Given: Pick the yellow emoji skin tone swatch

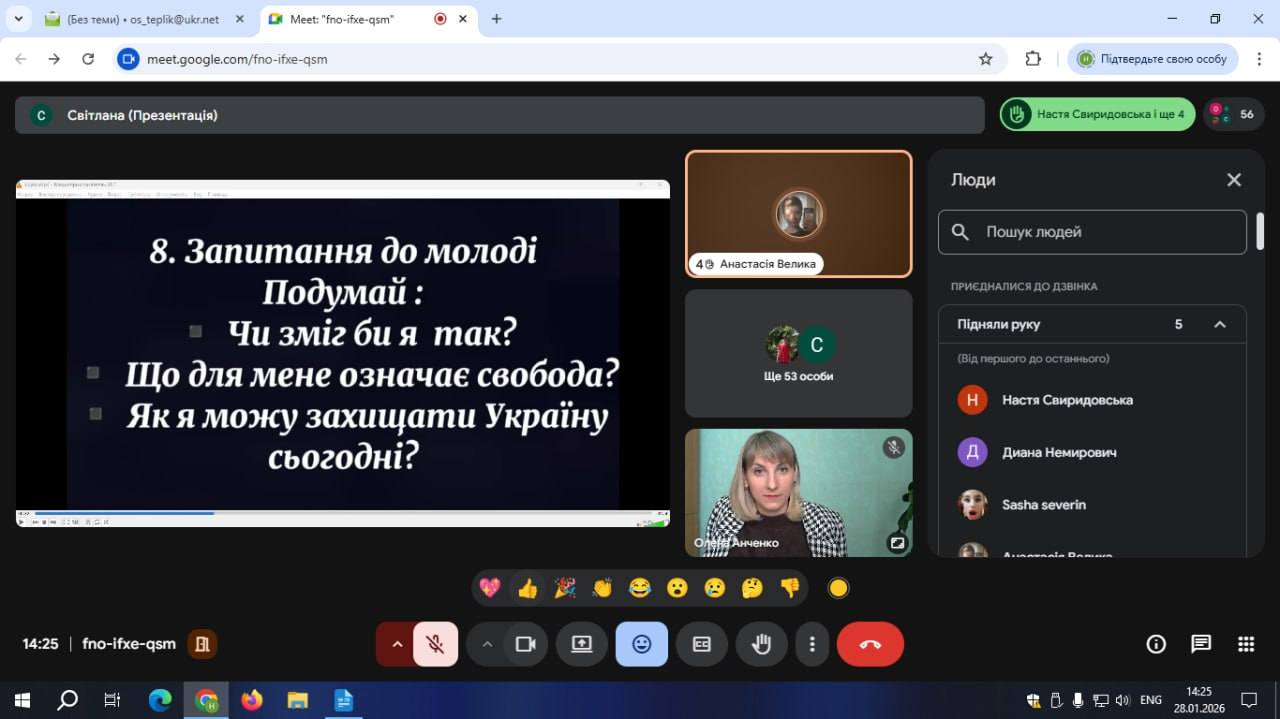Looking at the screenshot, I should (839, 588).
